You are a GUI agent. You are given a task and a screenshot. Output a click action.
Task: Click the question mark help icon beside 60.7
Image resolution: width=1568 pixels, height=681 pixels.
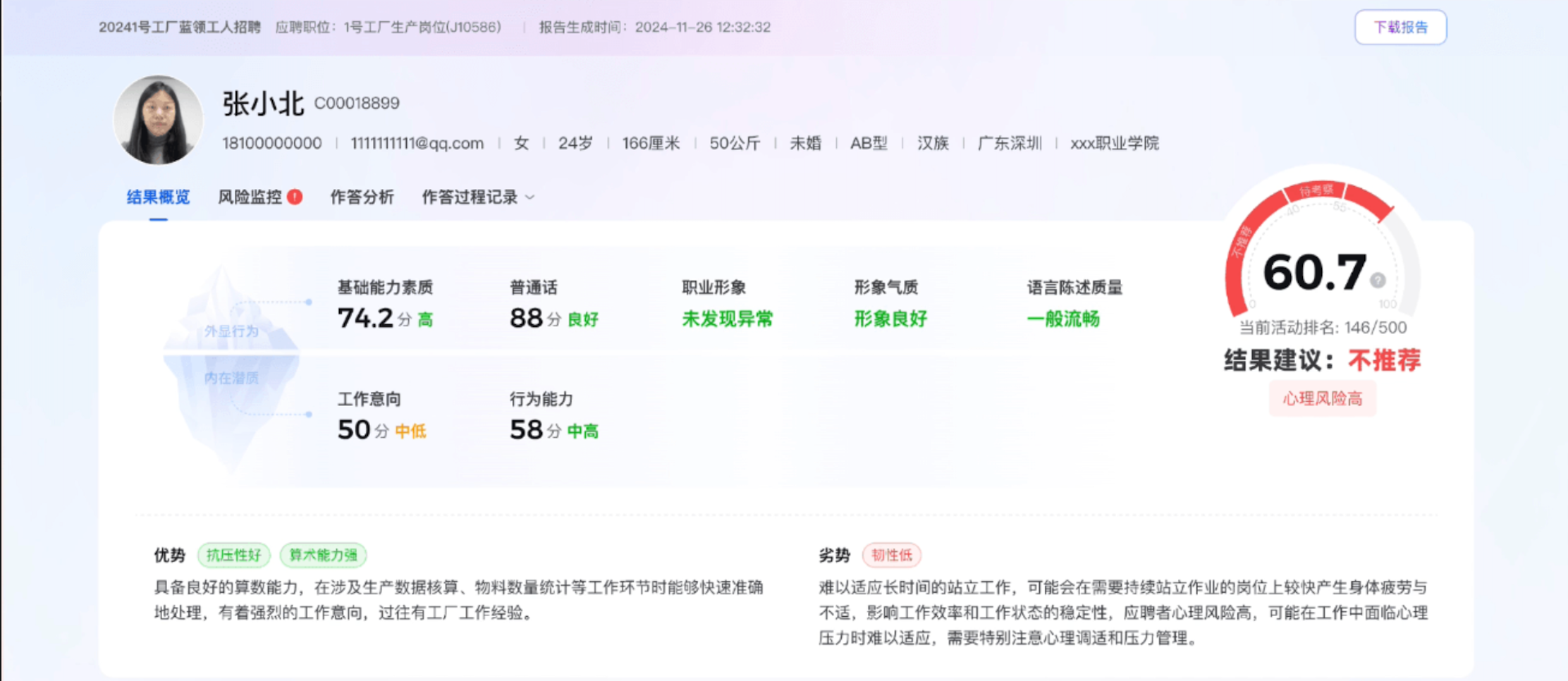[x=1378, y=280]
